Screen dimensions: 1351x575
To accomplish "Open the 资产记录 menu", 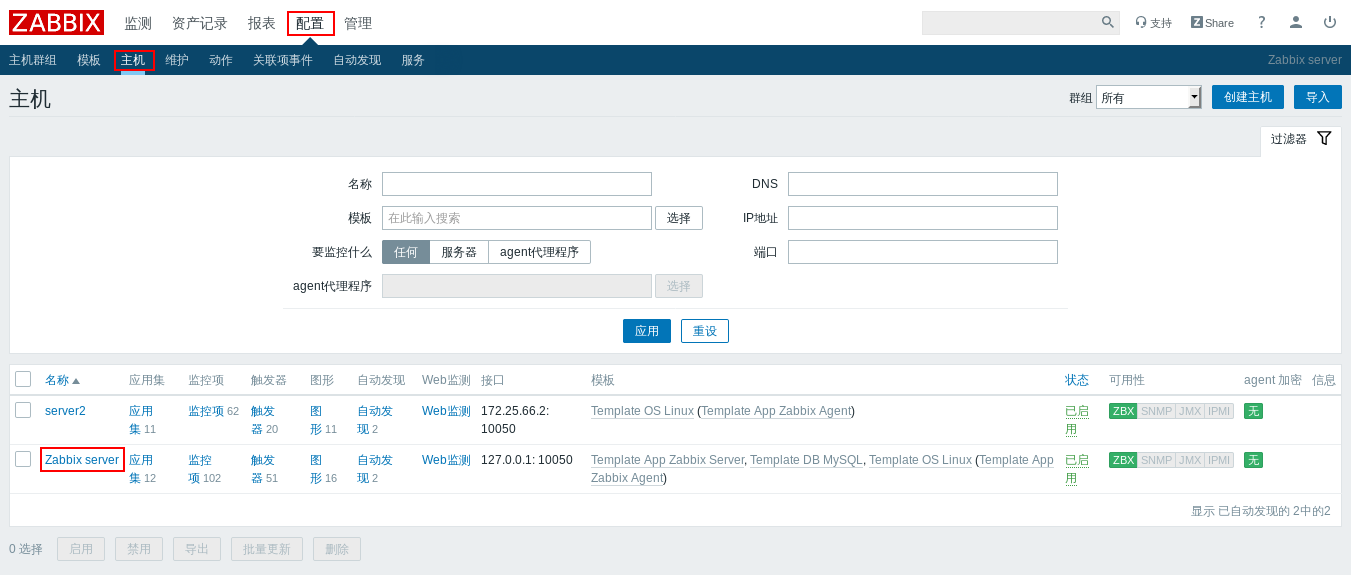I will point(200,23).
